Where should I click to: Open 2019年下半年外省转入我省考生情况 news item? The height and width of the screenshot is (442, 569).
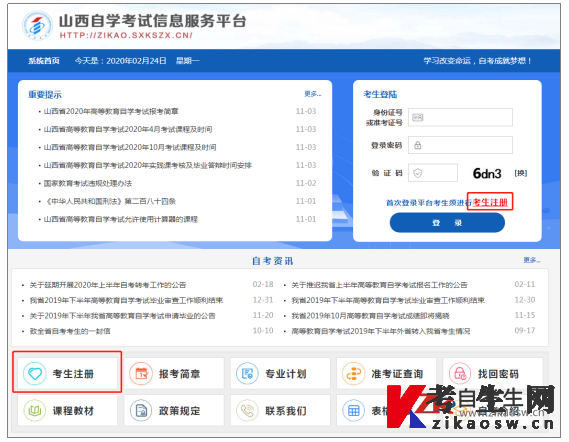click(x=381, y=331)
